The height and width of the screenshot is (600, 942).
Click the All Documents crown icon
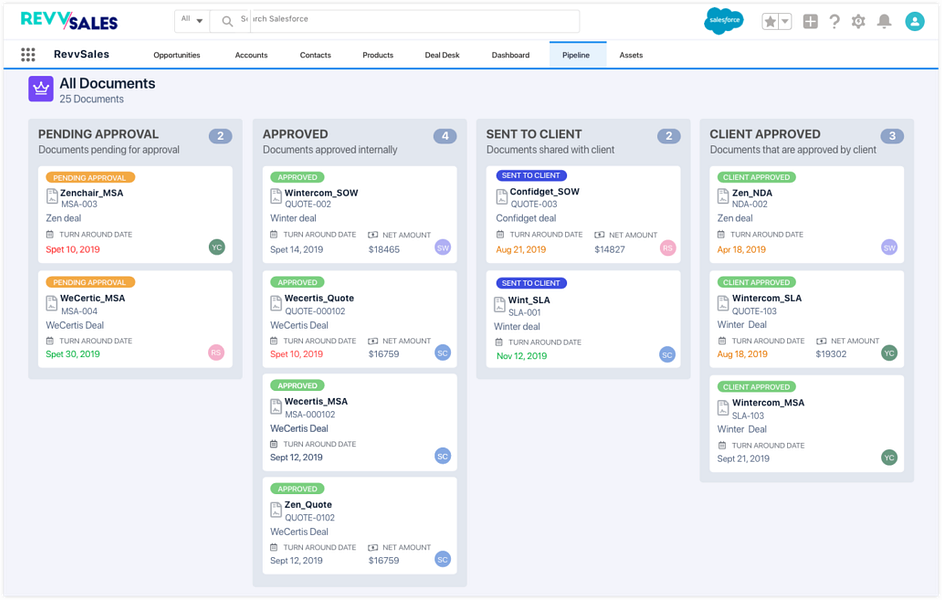click(41, 89)
